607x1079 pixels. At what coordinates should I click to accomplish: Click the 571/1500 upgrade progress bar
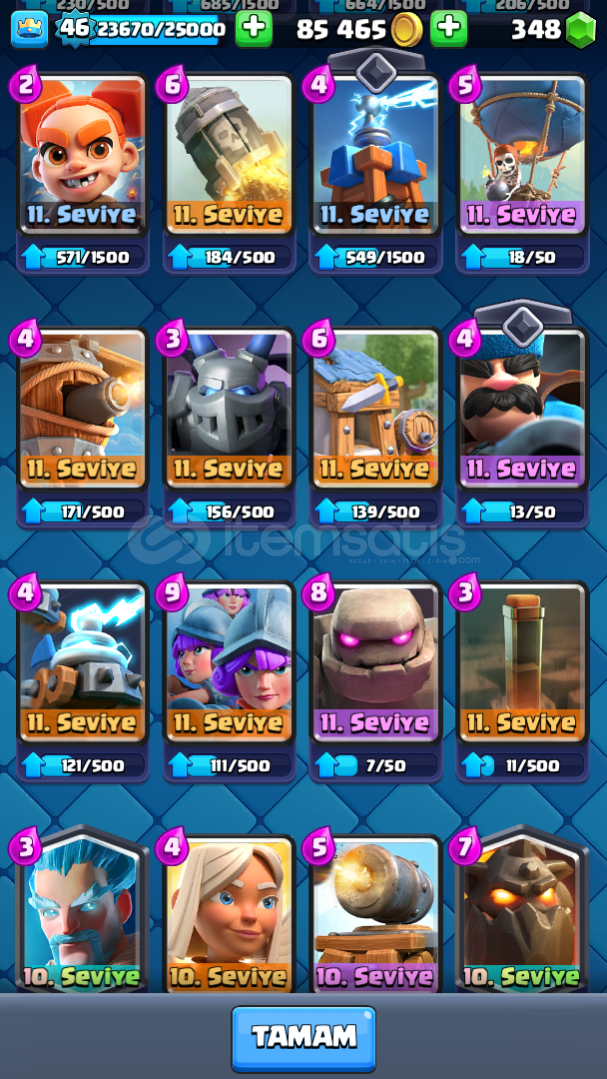[x=83, y=257]
